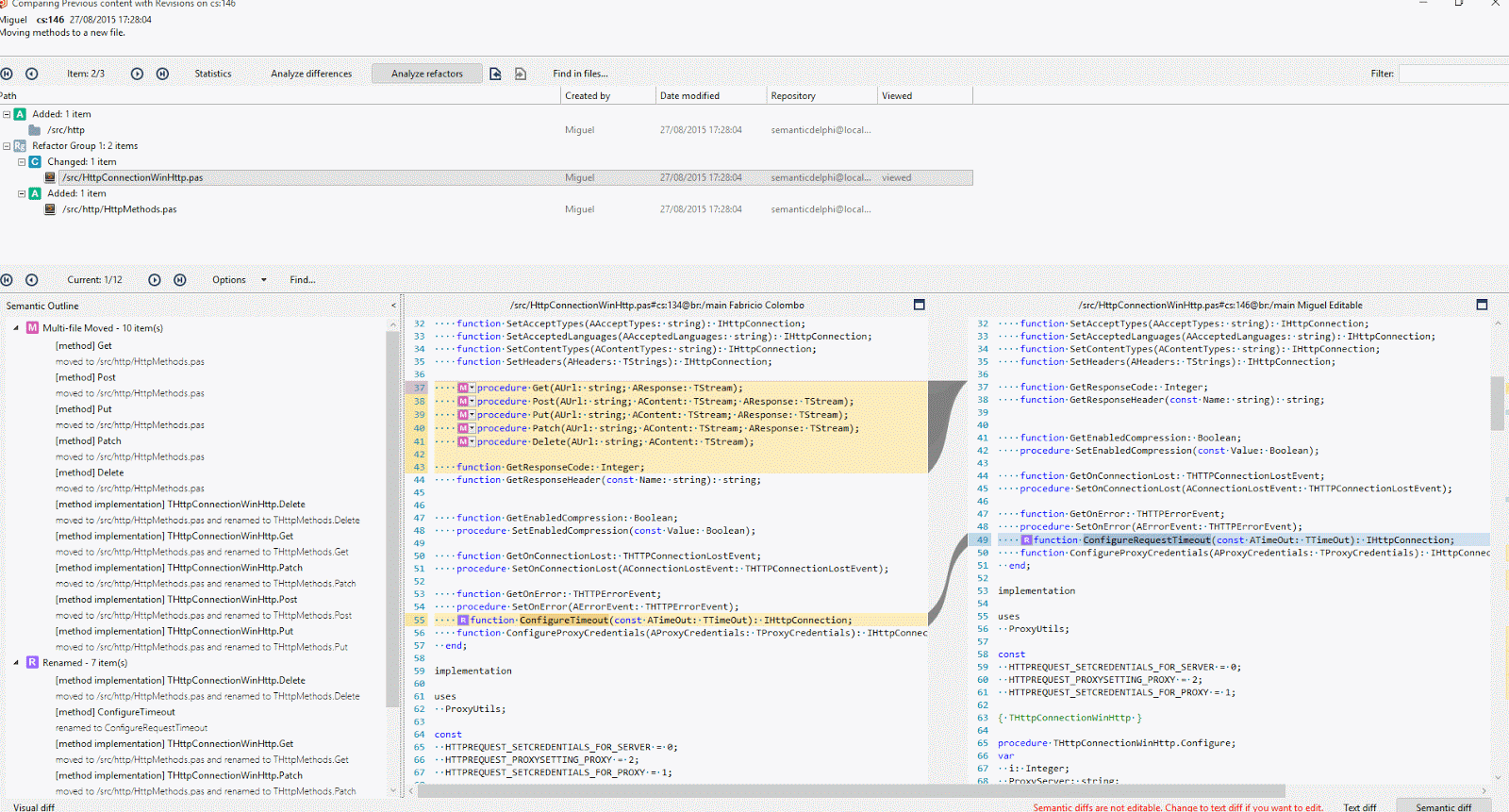
Task: Collapse the top Added: 1 item group
Action: 7,114
